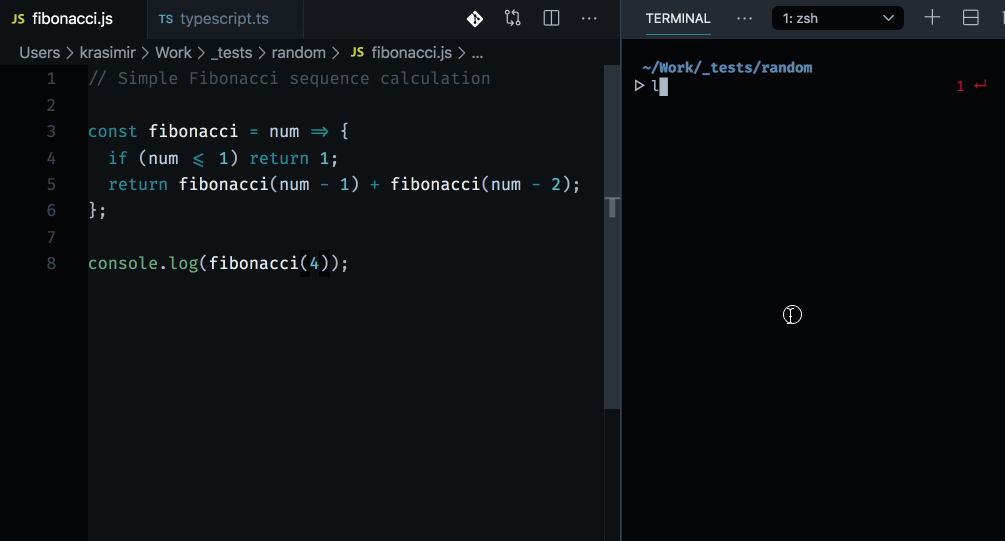1005x541 pixels.
Task: Click line number 3 in the gutter
Action: coord(51,131)
